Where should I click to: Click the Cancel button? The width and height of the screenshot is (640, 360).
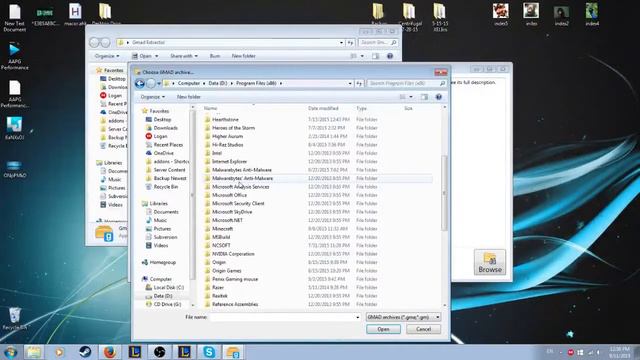[423, 329]
